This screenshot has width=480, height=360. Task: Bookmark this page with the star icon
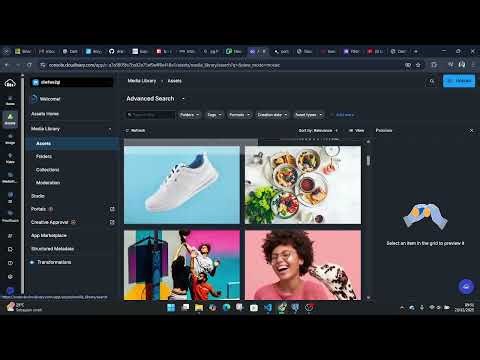418,65
